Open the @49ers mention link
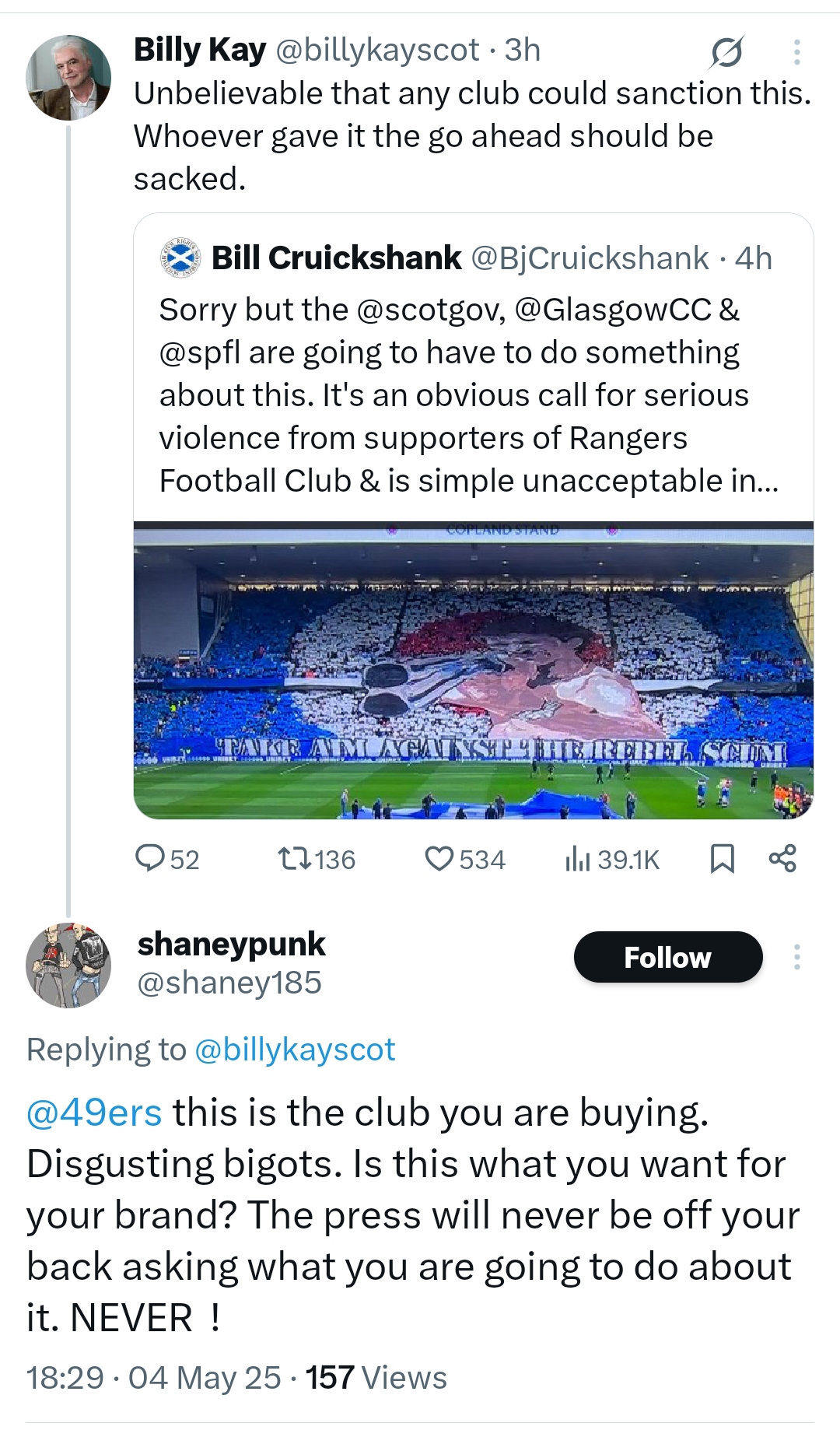 point(94,1113)
